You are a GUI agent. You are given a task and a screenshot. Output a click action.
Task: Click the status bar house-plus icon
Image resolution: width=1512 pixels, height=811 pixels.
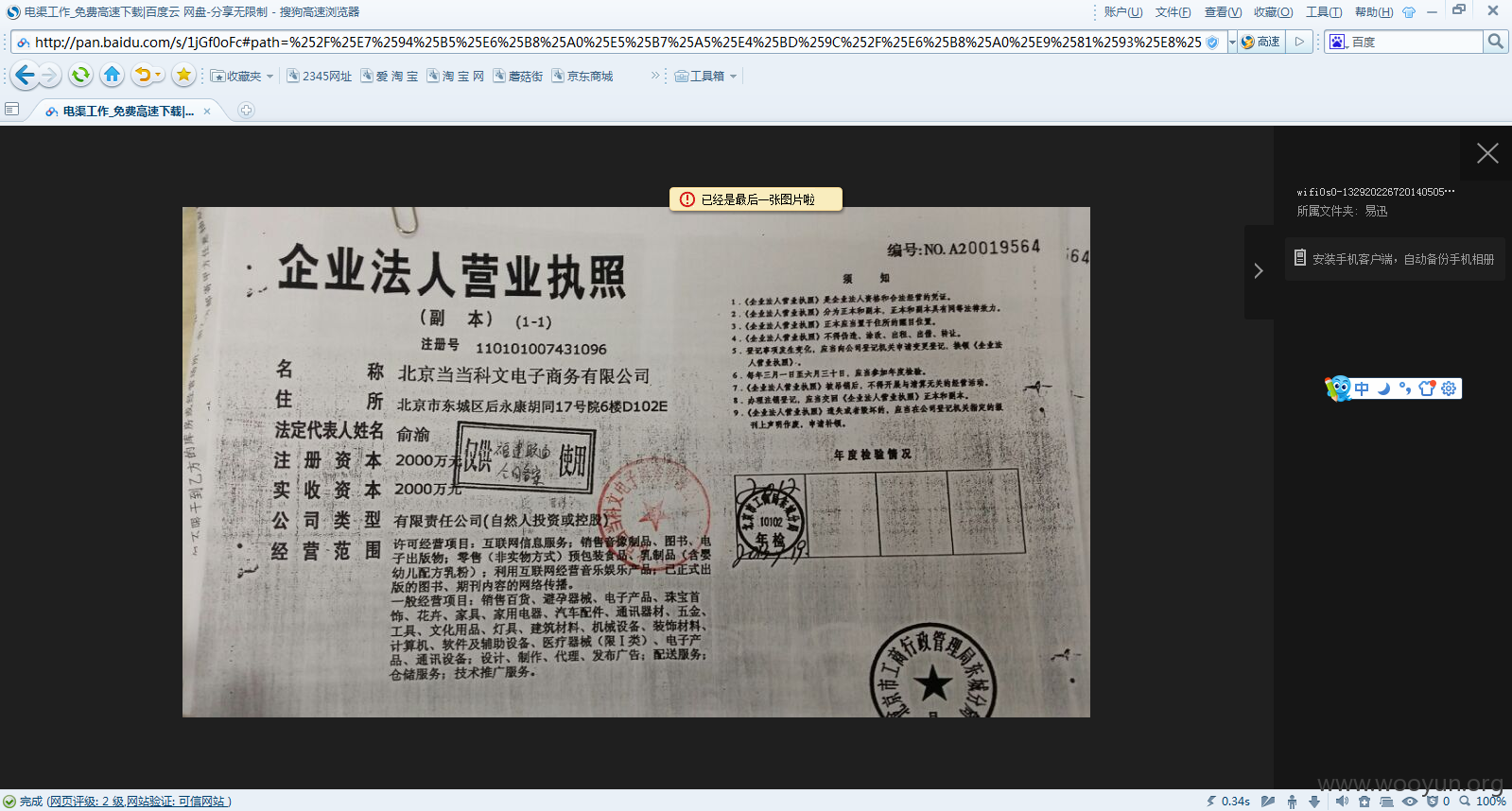[x=1364, y=802]
